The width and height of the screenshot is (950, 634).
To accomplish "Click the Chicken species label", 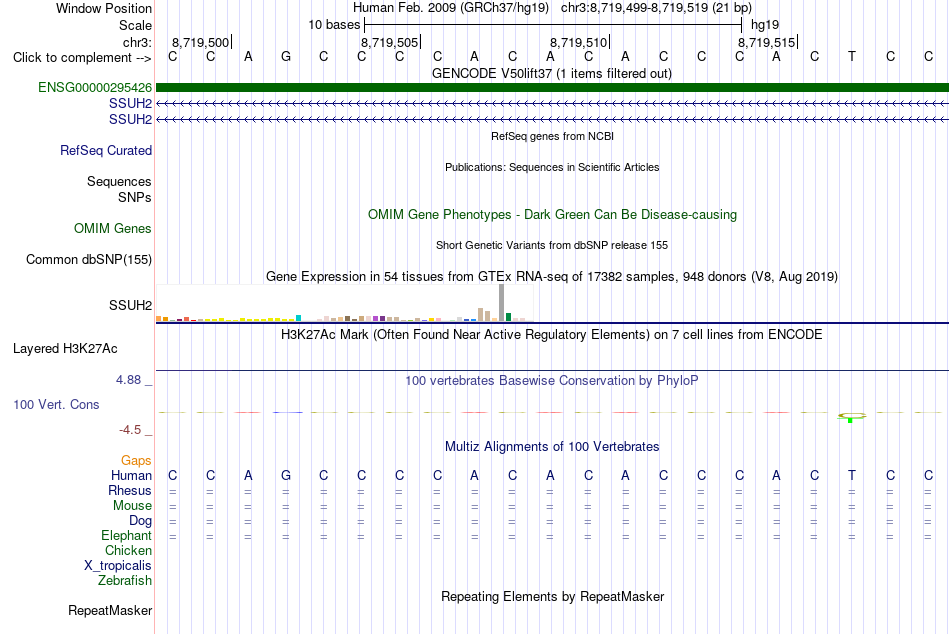I will click(128, 550).
